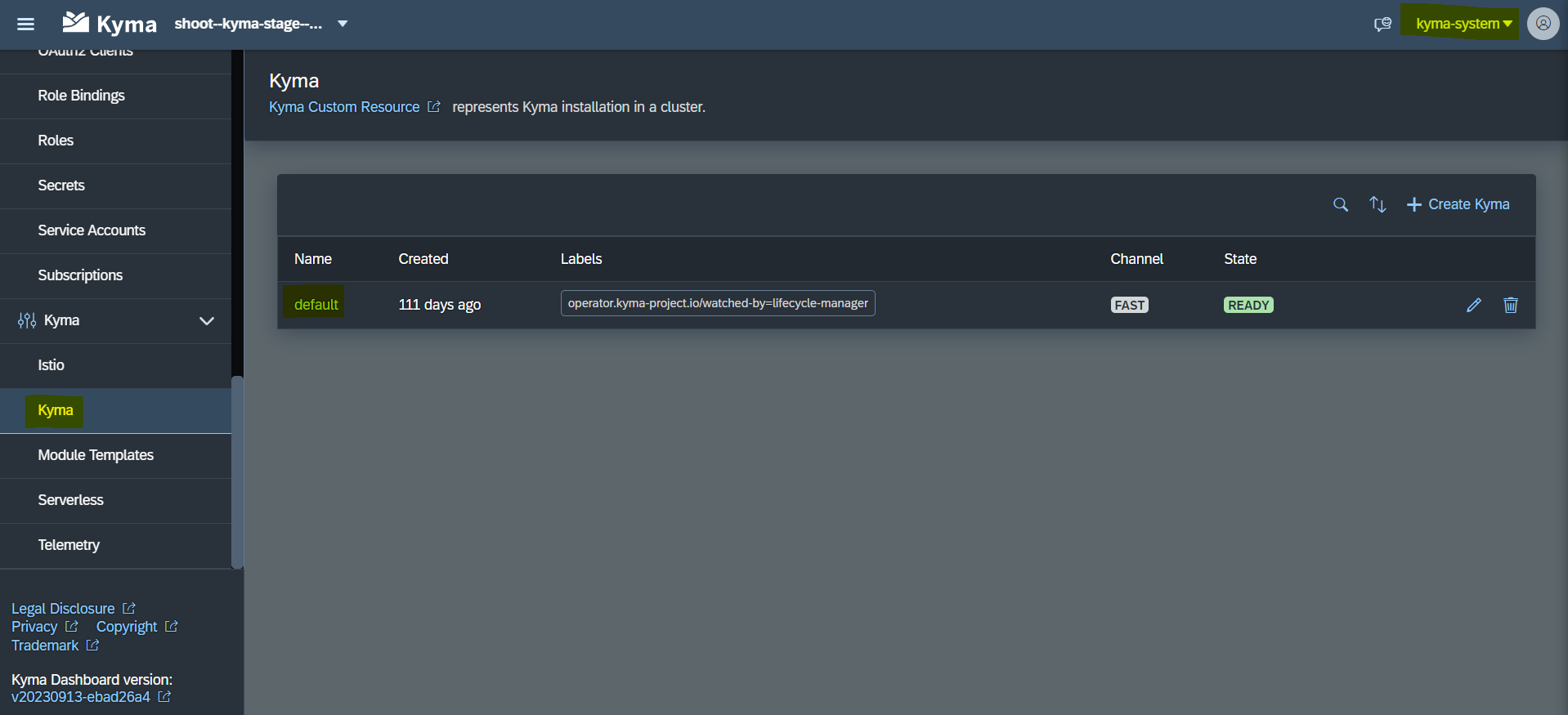Open the default Kyma resource details

316,305
